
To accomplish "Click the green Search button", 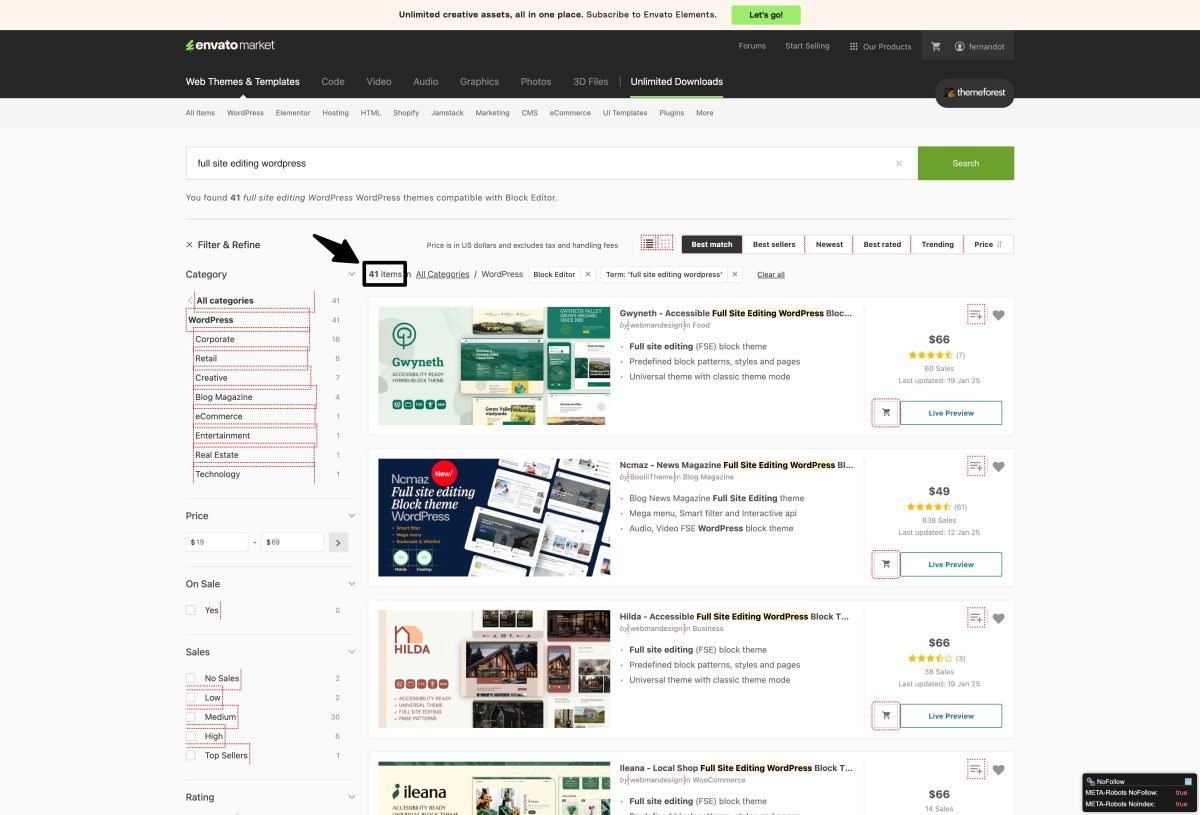I will (965, 162).
